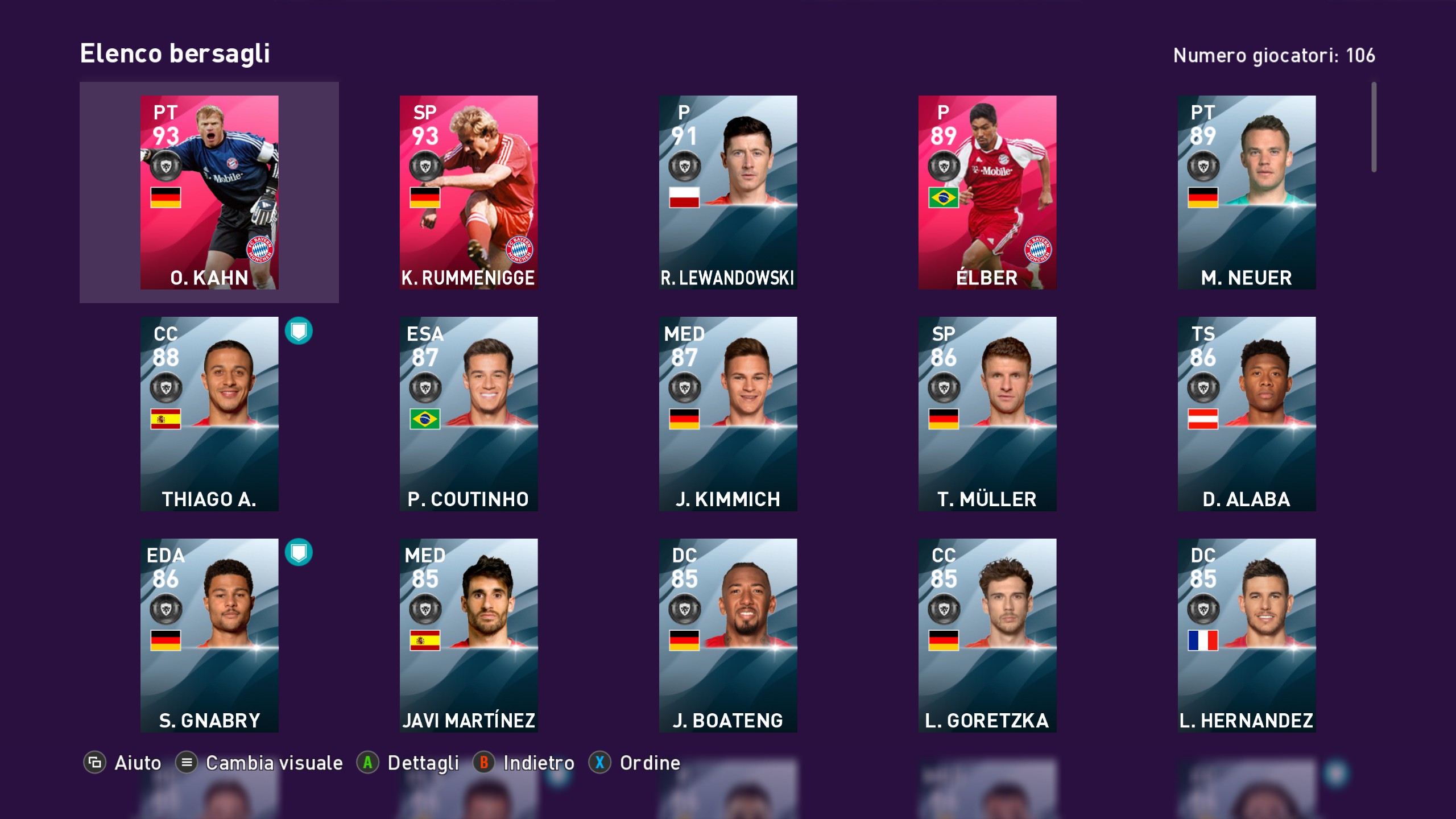Open the Ordine sorting option
Screen dimensions: 1456x819
pyautogui.click(x=650, y=763)
